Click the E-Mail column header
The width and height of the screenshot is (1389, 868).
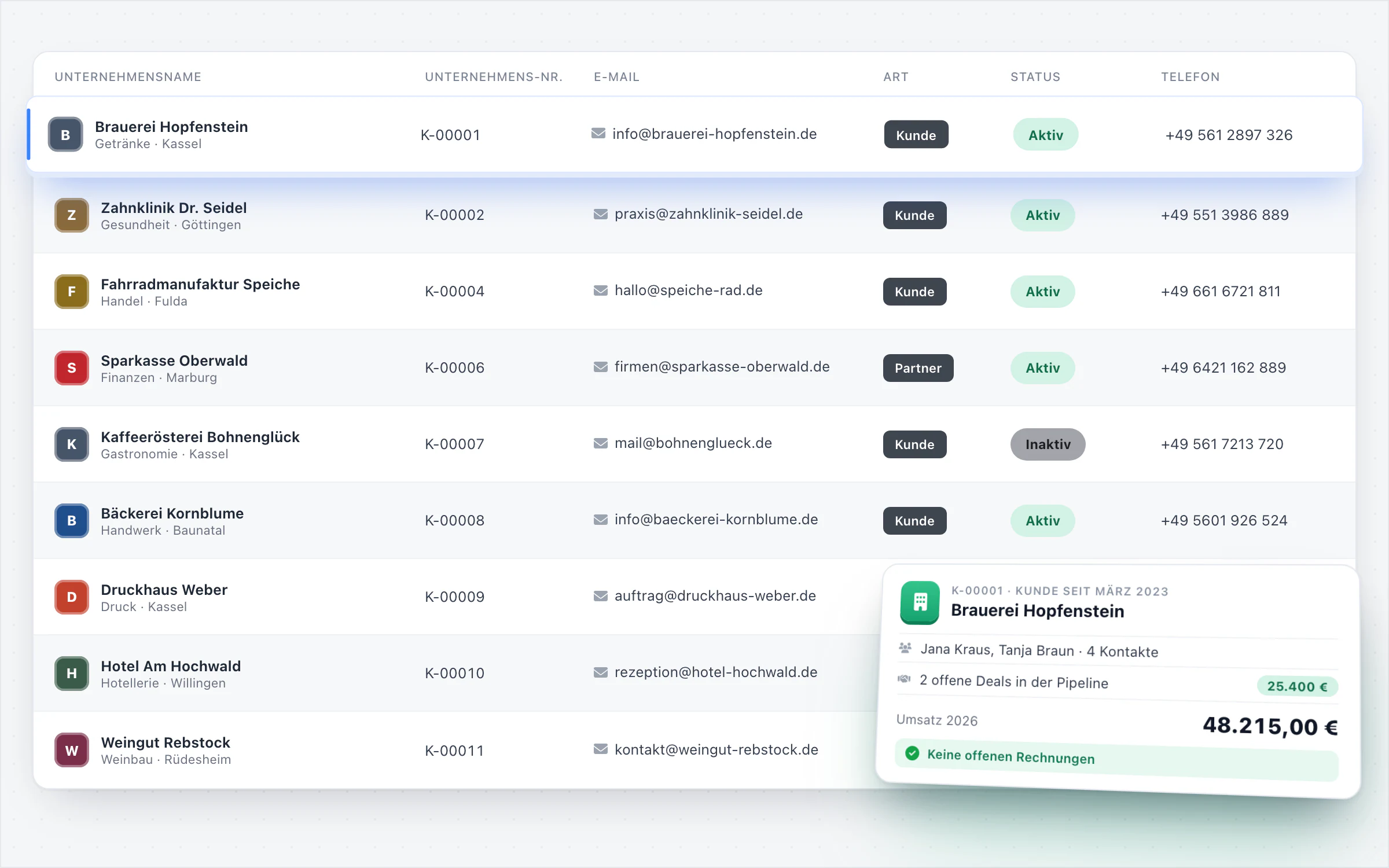point(617,77)
